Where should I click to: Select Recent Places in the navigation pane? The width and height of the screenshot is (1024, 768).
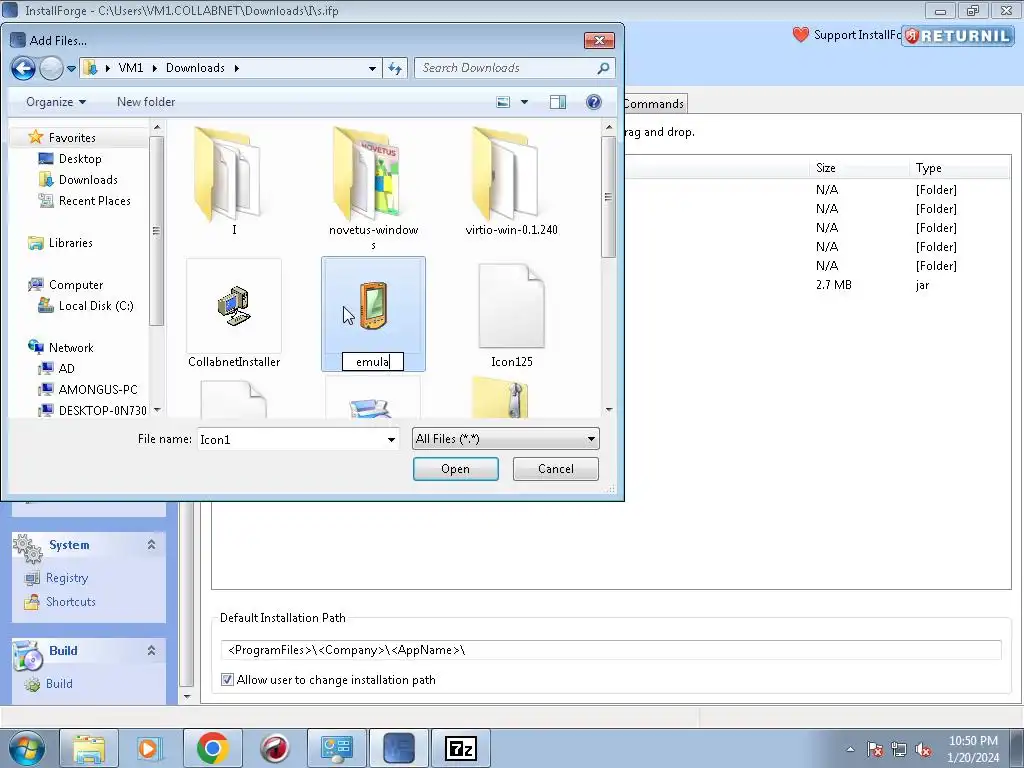94,200
